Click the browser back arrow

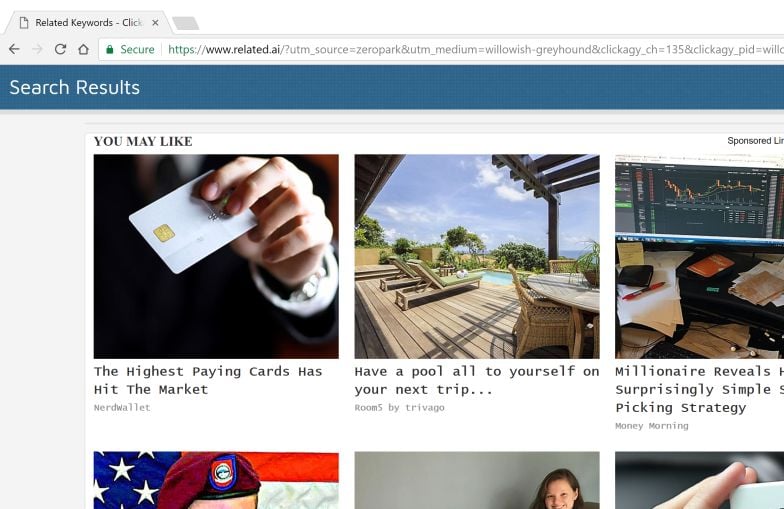point(14,49)
